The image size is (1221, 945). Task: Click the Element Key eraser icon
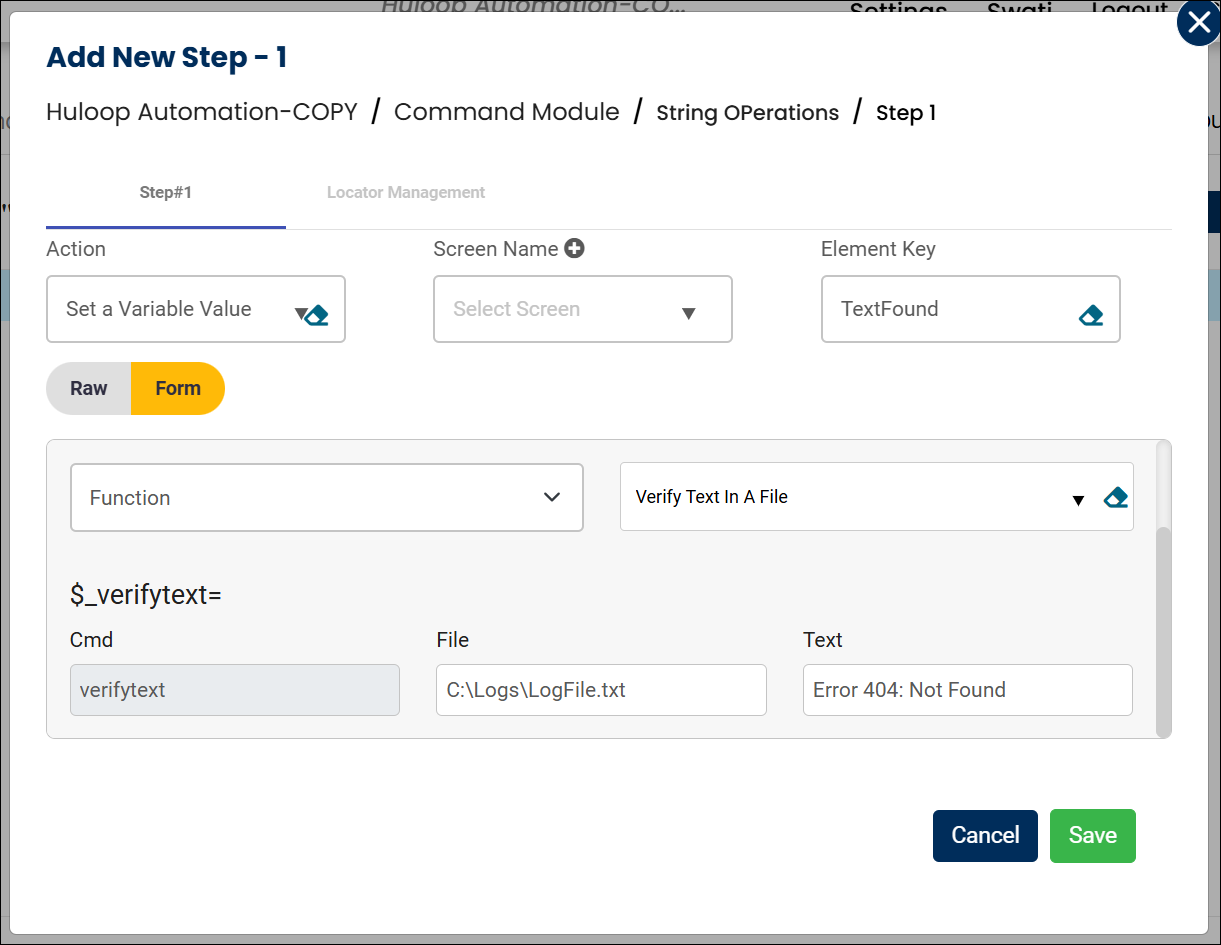pos(1091,316)
